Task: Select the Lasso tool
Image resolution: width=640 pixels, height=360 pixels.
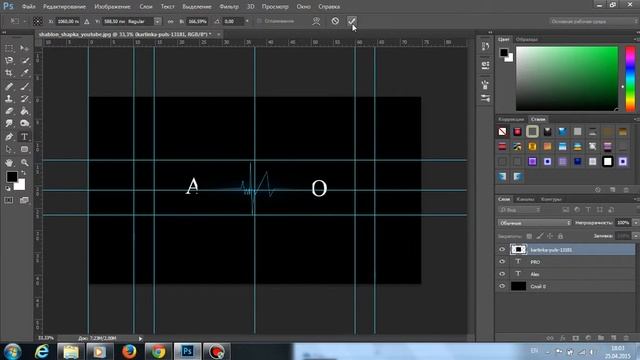Action: (x=9, y=60)
